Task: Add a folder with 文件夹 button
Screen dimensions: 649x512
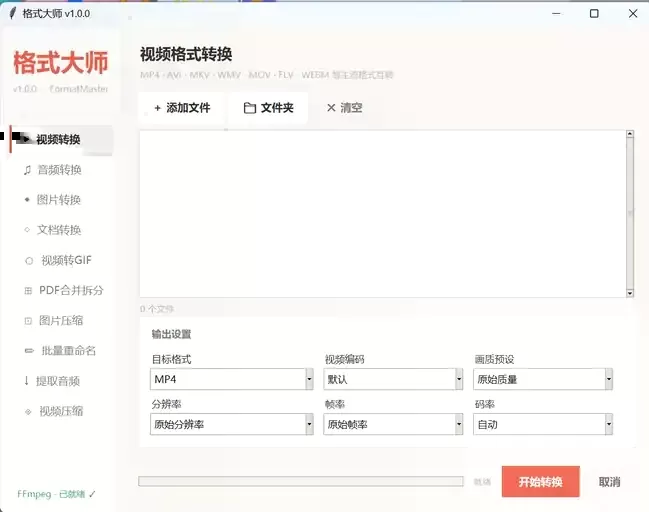Action: coord(268,108)
